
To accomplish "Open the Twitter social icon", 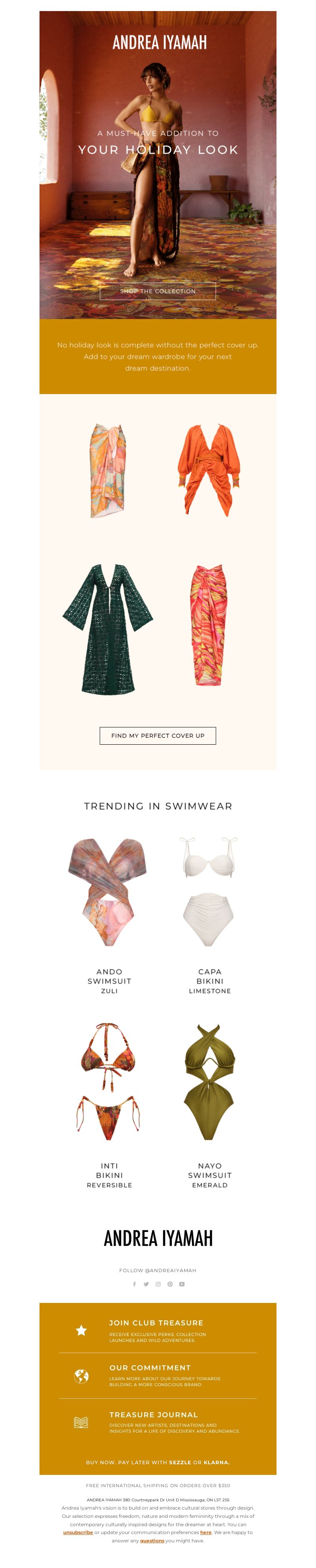I will 146,1284.
